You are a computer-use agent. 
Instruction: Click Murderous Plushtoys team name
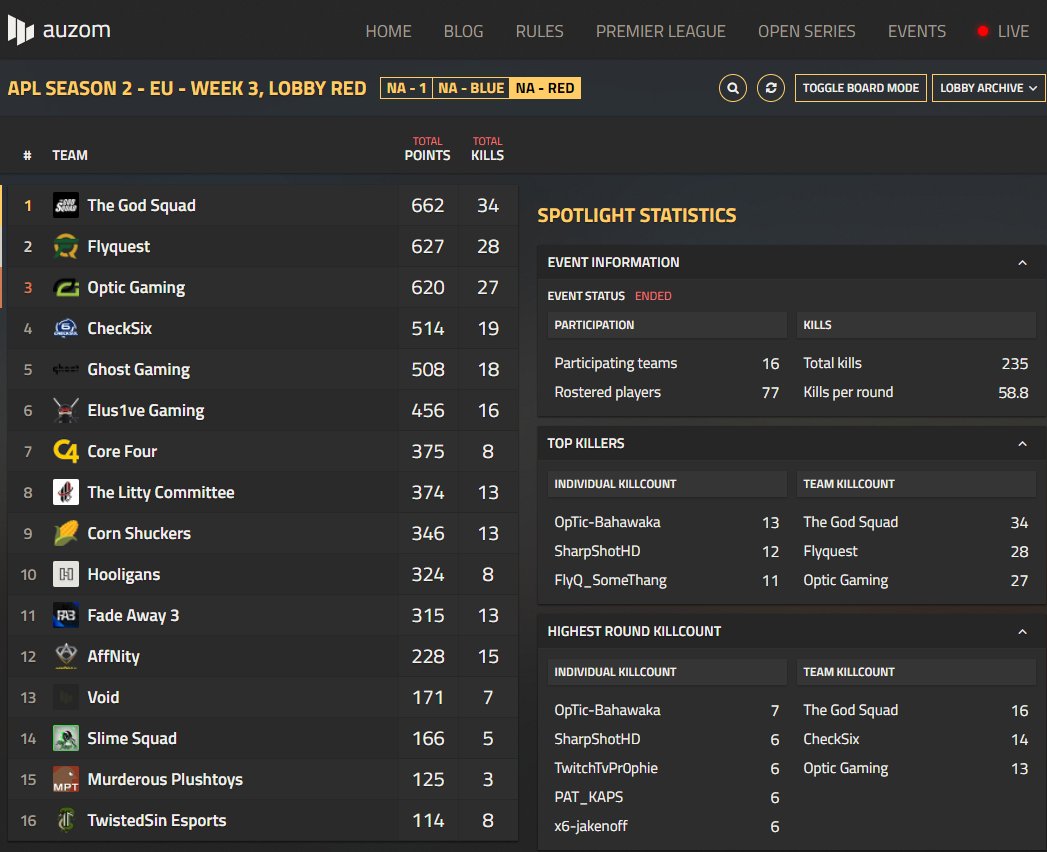click(x=165, y=780)
